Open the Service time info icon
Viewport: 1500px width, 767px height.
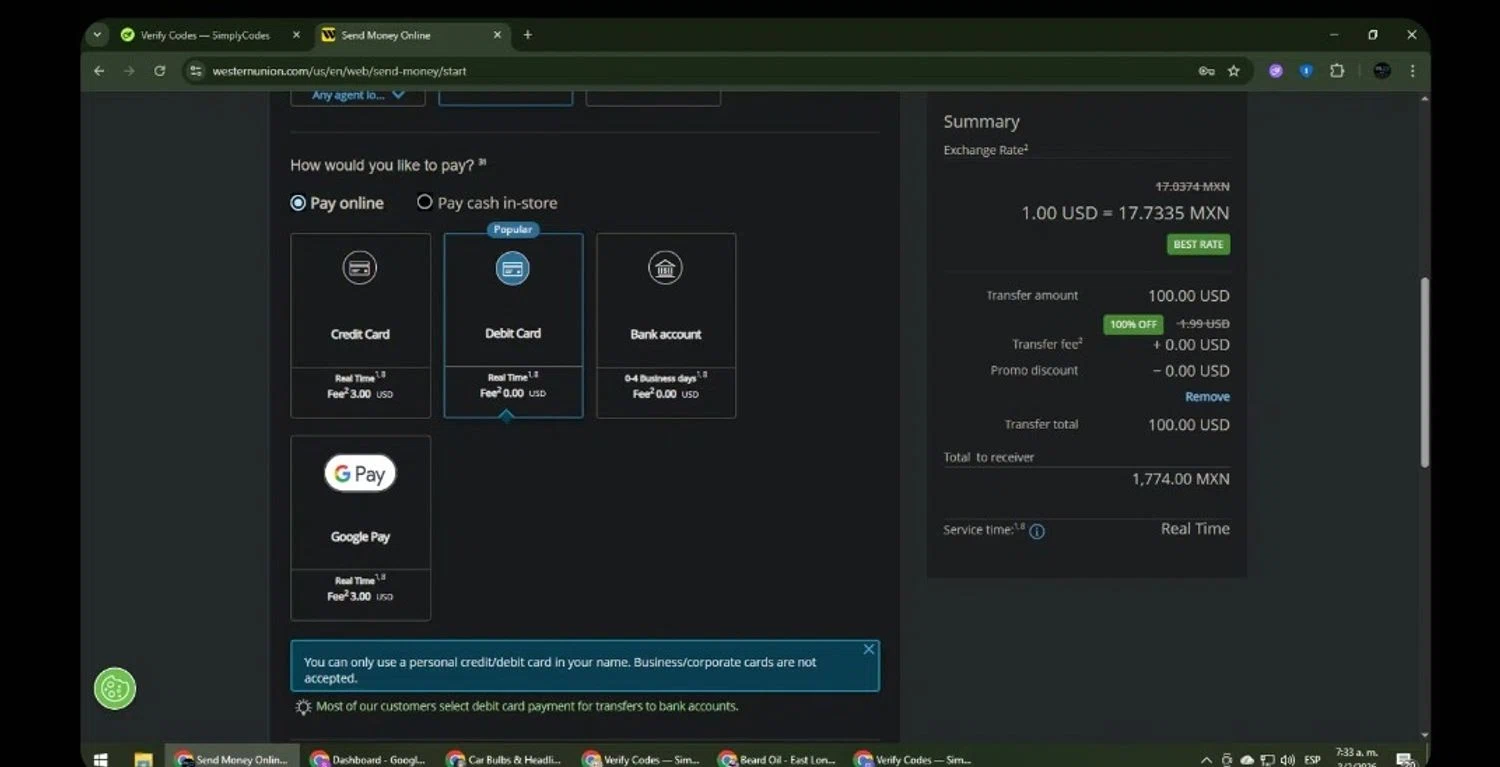click(x=1037, y=531)
